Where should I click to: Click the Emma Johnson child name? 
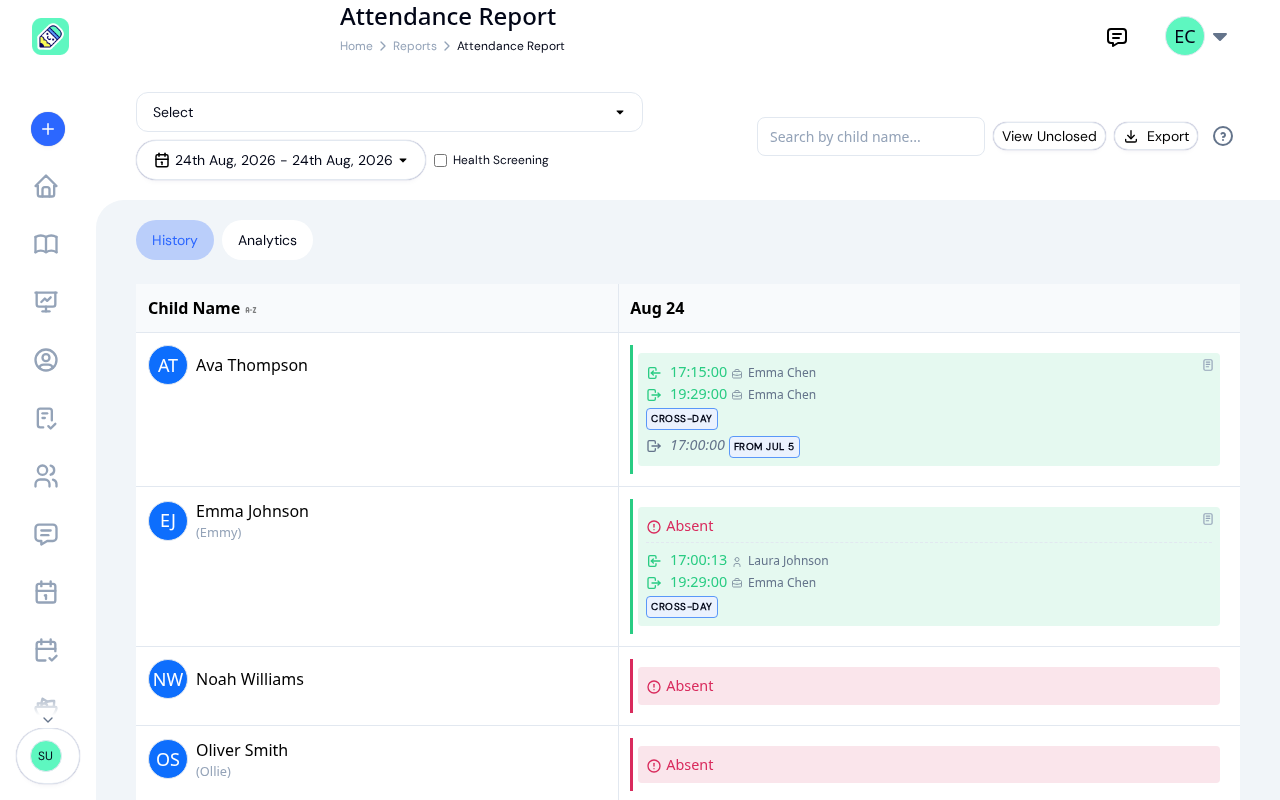coord(252,511)
